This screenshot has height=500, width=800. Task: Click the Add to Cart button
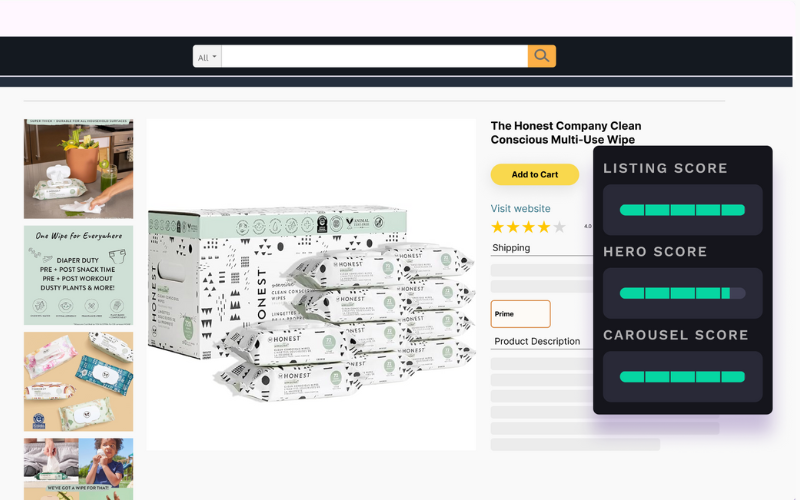pos(535,174)
